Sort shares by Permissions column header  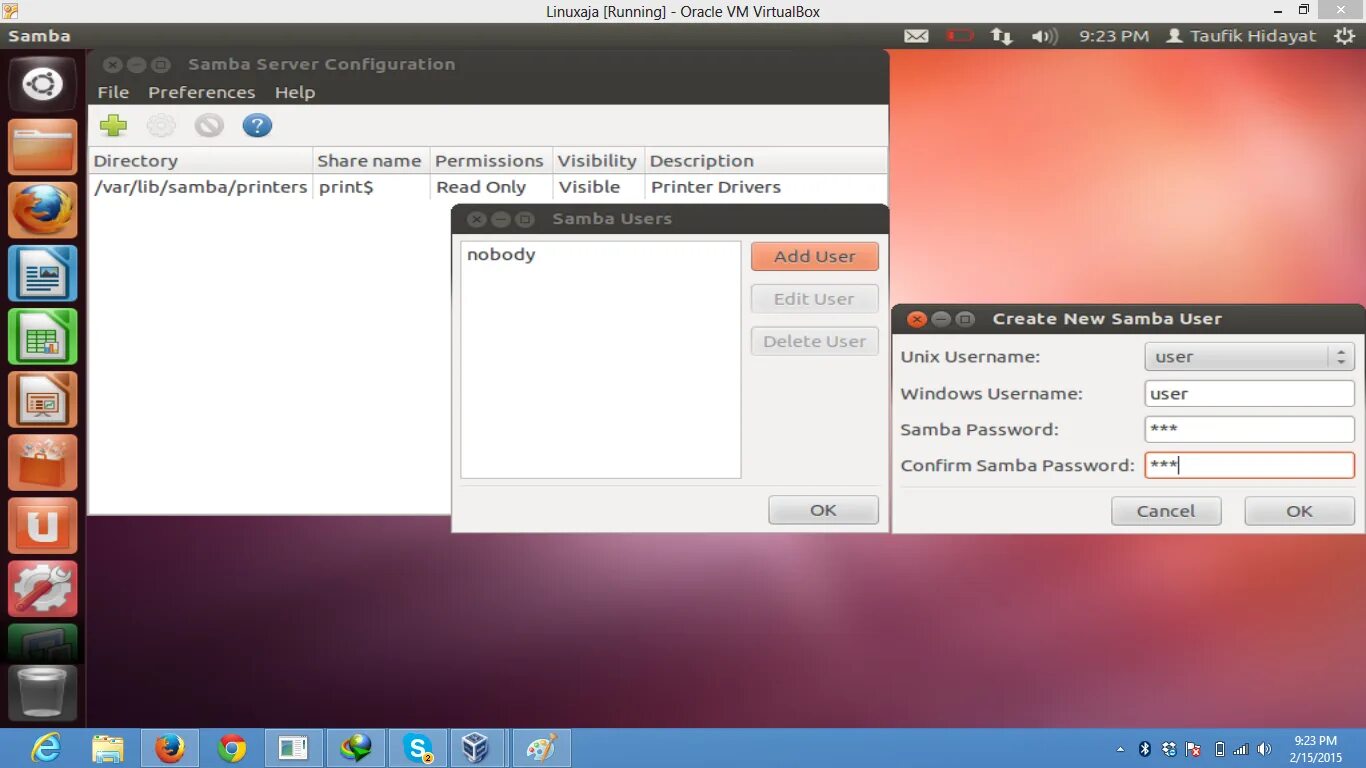491,161
